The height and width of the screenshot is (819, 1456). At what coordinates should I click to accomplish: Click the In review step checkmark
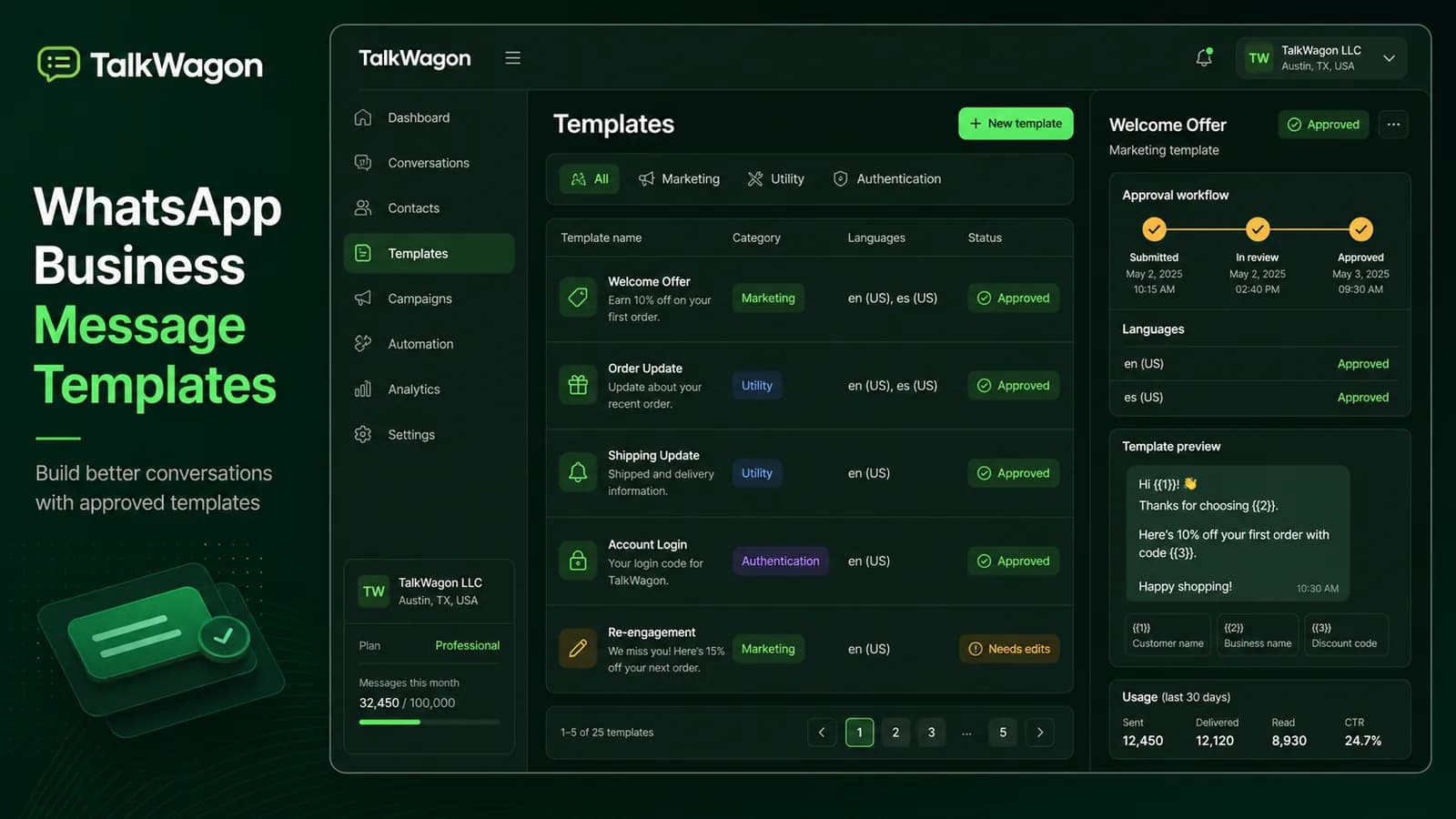1258,229
